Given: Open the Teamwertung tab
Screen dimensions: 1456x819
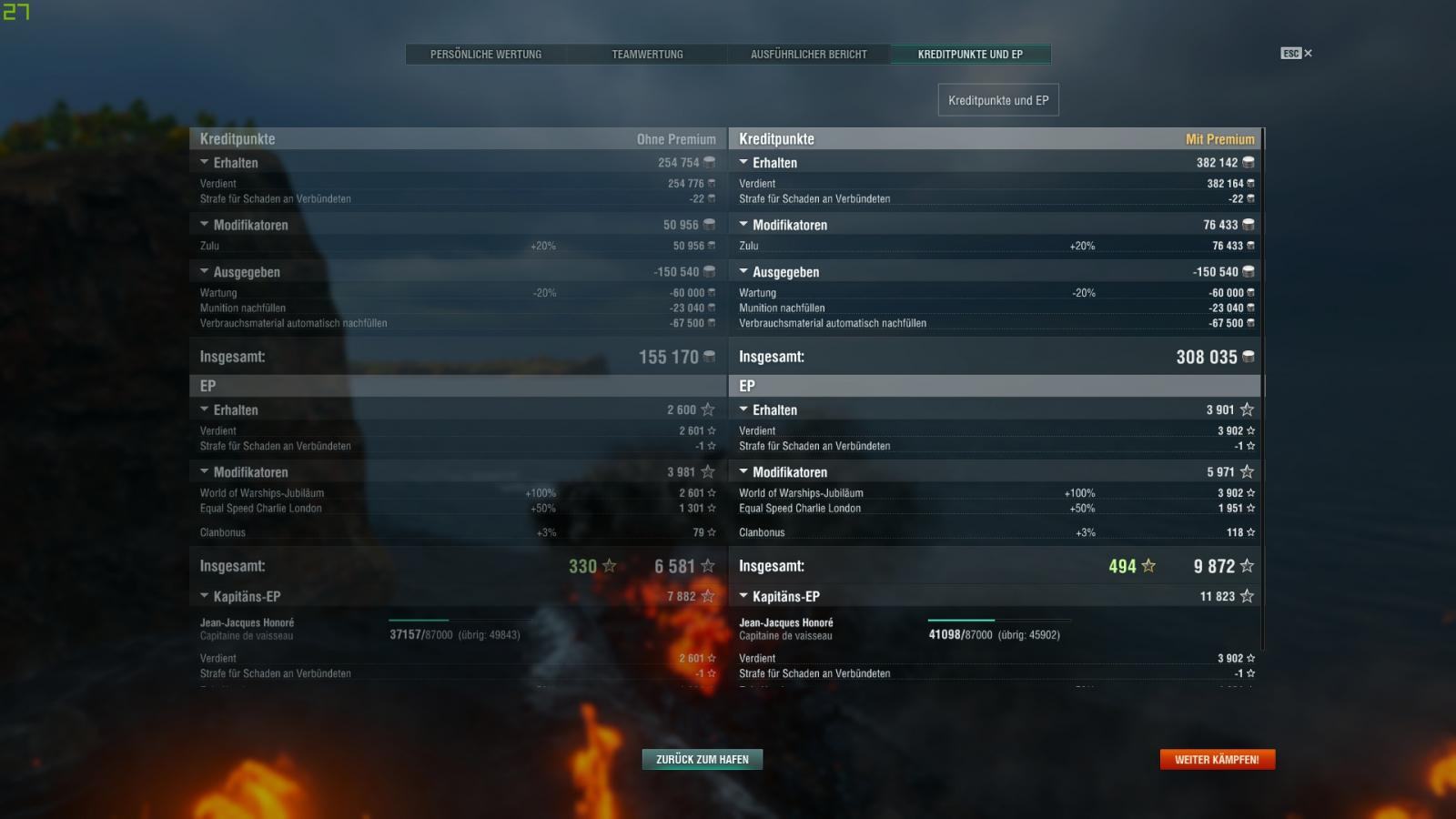Looking at the screenshot, I should point(647,55).
